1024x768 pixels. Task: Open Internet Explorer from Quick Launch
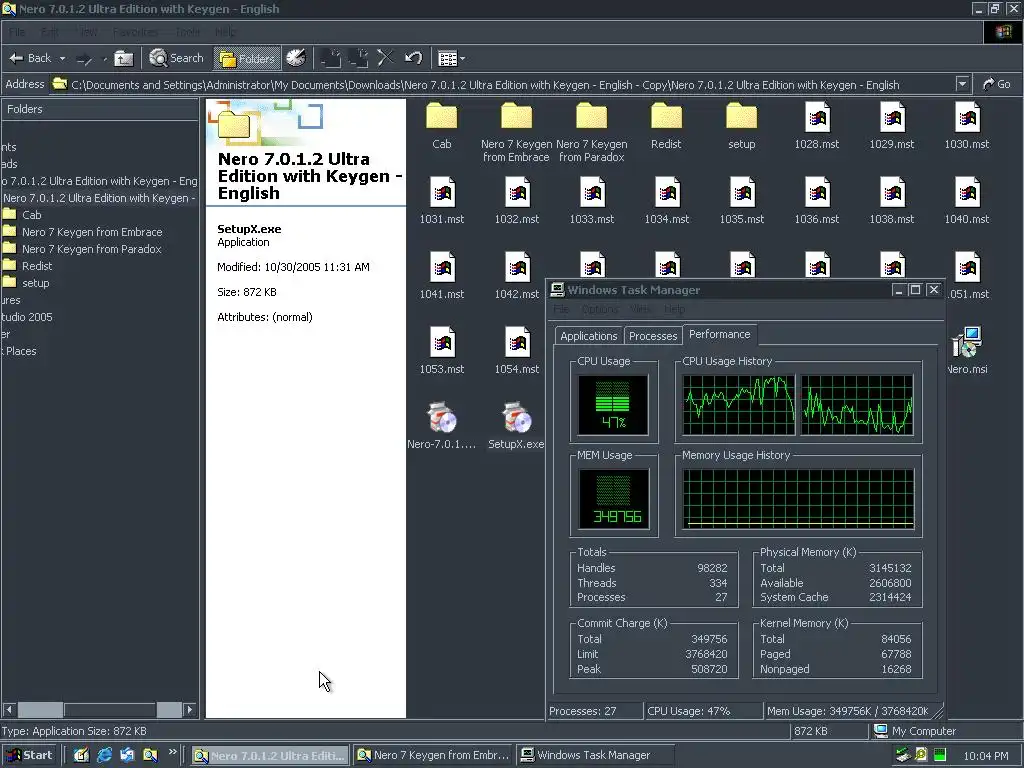(x=104, y=755)
